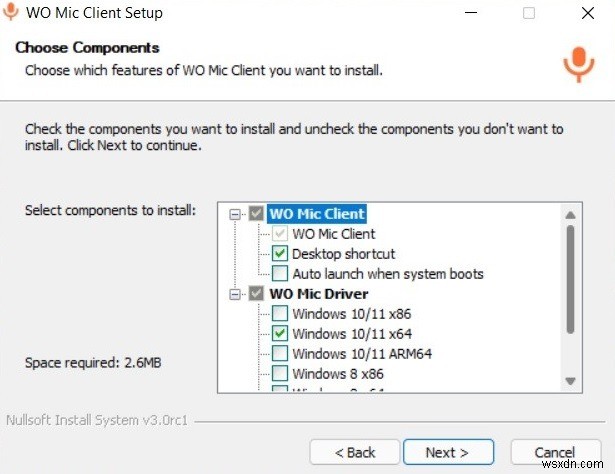The height and width of the screenshot is (474, 615).
Task: Click the component list scroll up arrow
Action: tap(571, 215)
